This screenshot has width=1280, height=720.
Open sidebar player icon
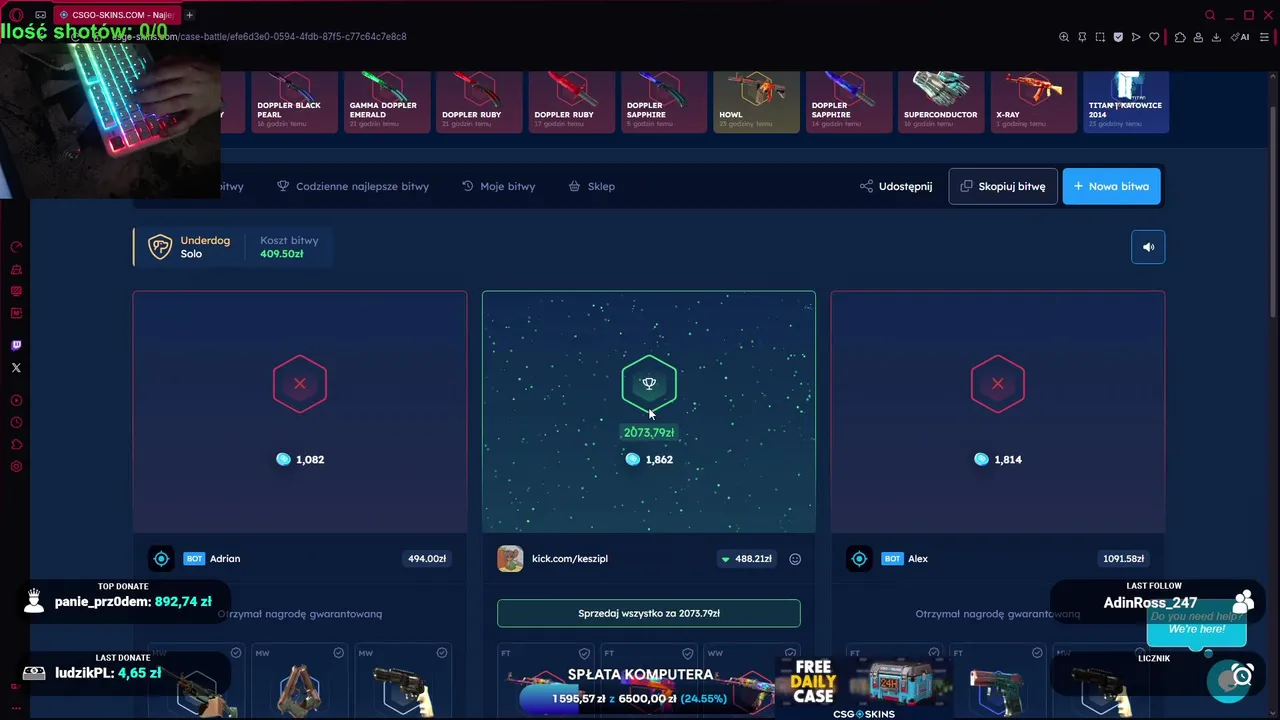click(x=16, y=400)
